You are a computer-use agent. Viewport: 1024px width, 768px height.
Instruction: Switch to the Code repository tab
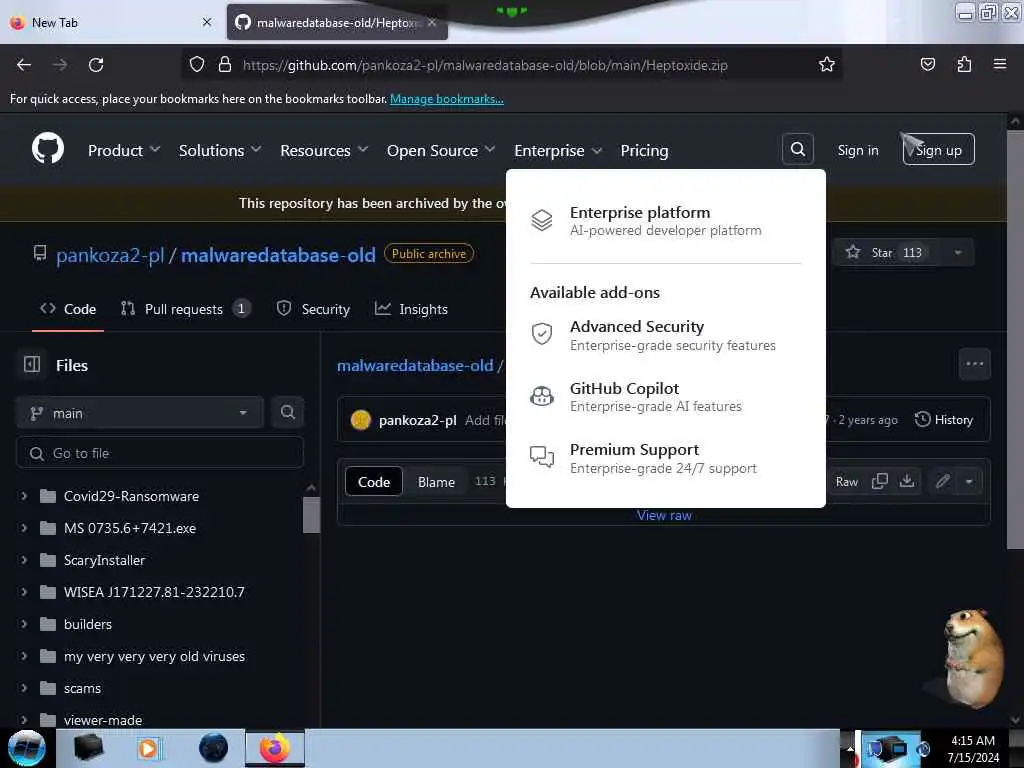[x=68, y=309]
